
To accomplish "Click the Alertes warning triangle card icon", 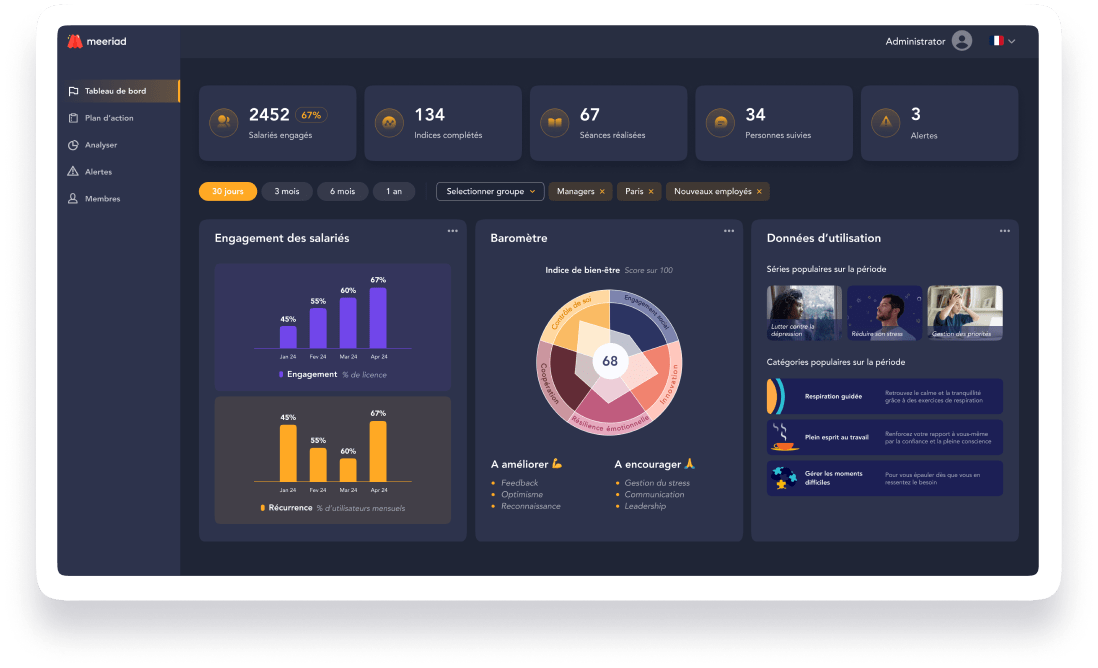I will [885, 122].
